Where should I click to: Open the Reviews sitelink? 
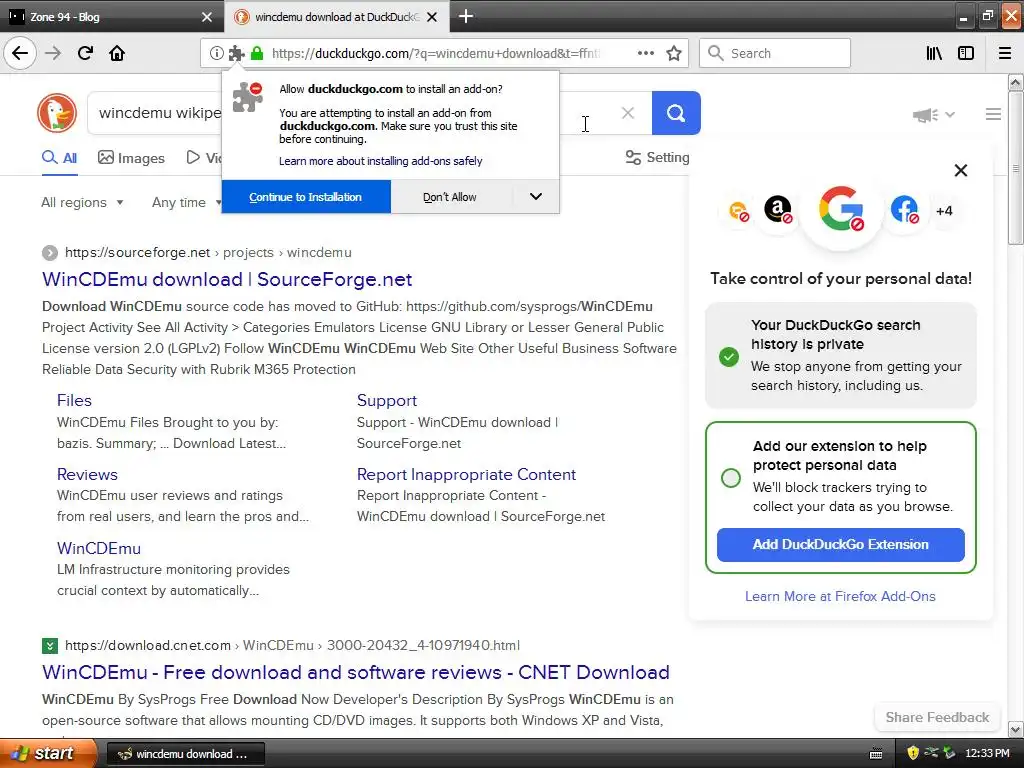click(87, 474)
